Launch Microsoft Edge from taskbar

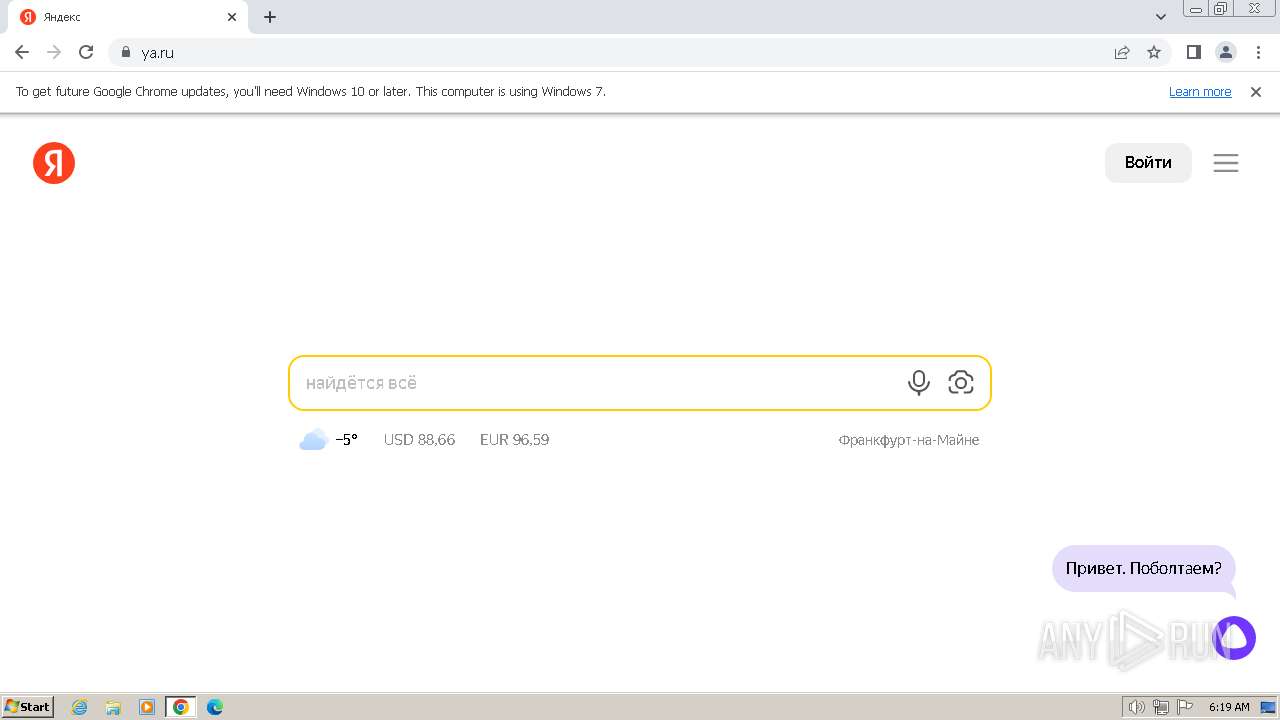point(215,707)
